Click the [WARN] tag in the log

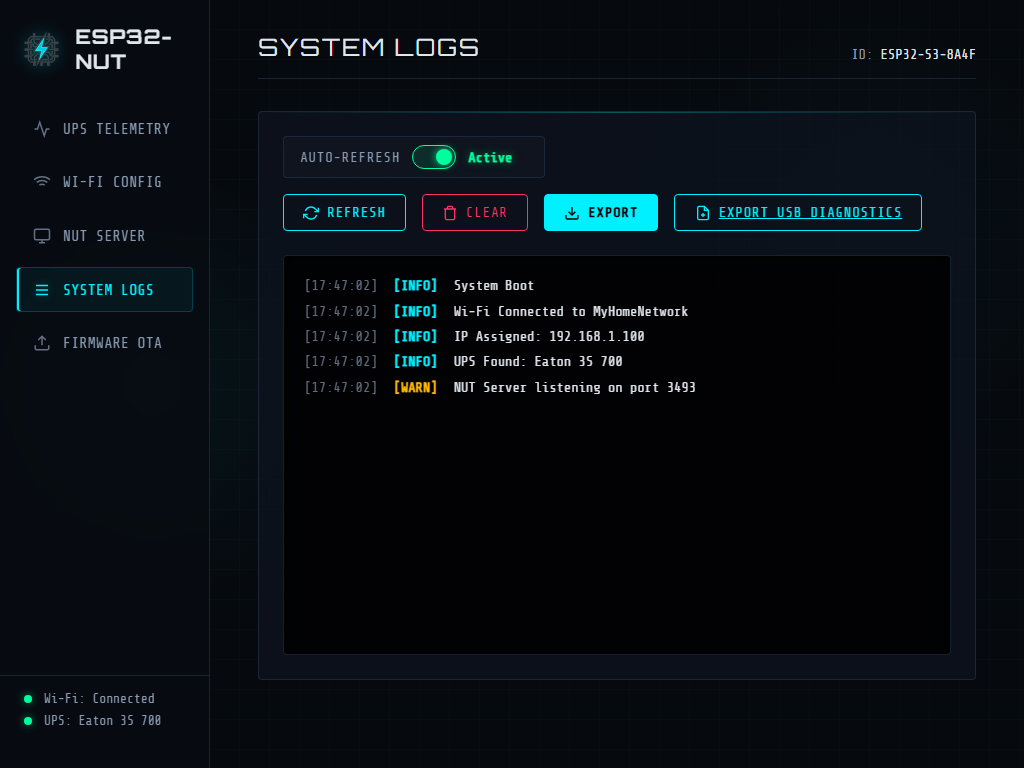click(415, 388)
